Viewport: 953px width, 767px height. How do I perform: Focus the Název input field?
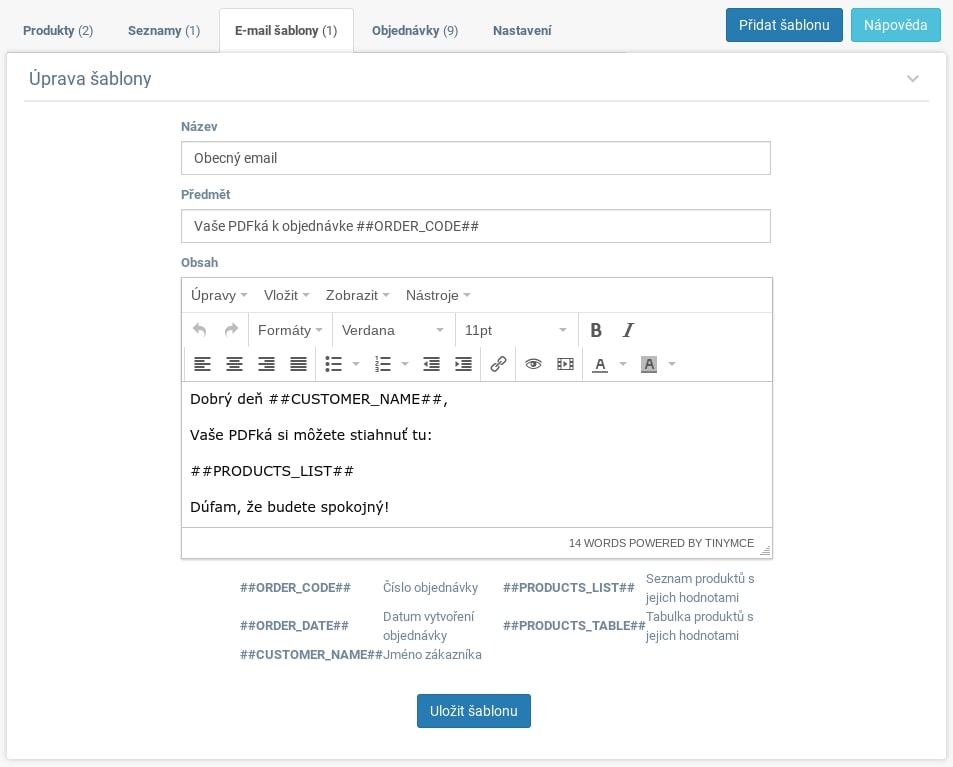[475, 158]
